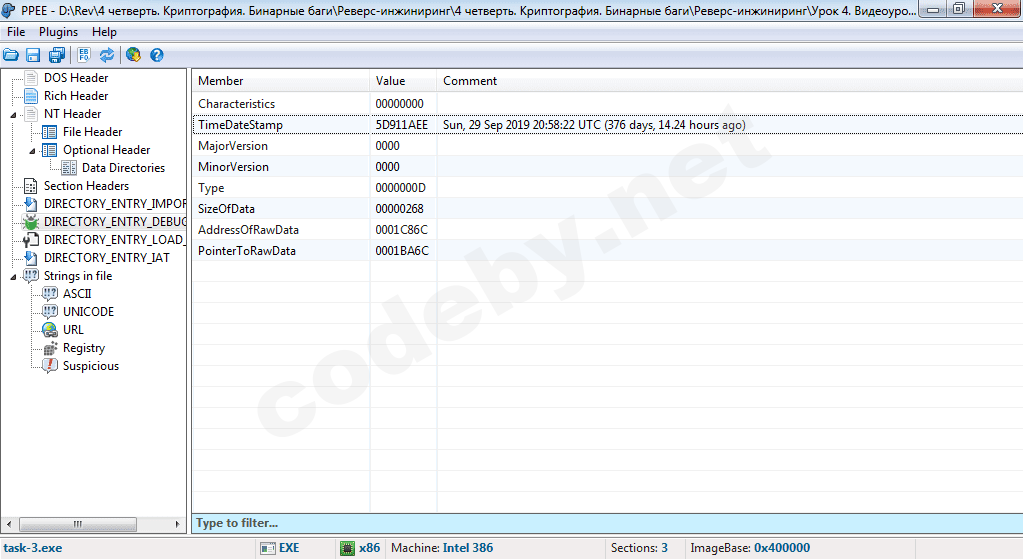Viewport: 1023px width, 560px height.
Task: Click the Registry cubes icon
Action: [50, 348]
